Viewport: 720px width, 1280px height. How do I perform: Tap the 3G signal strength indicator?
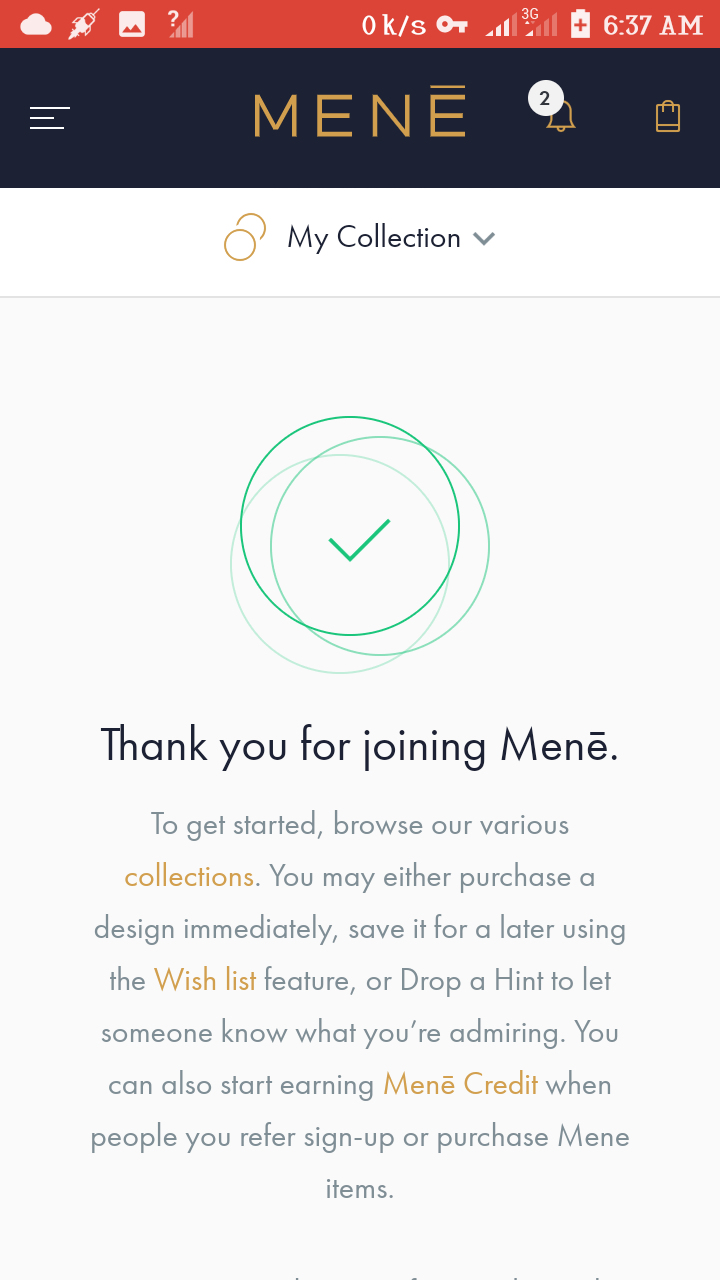[540, 22]
